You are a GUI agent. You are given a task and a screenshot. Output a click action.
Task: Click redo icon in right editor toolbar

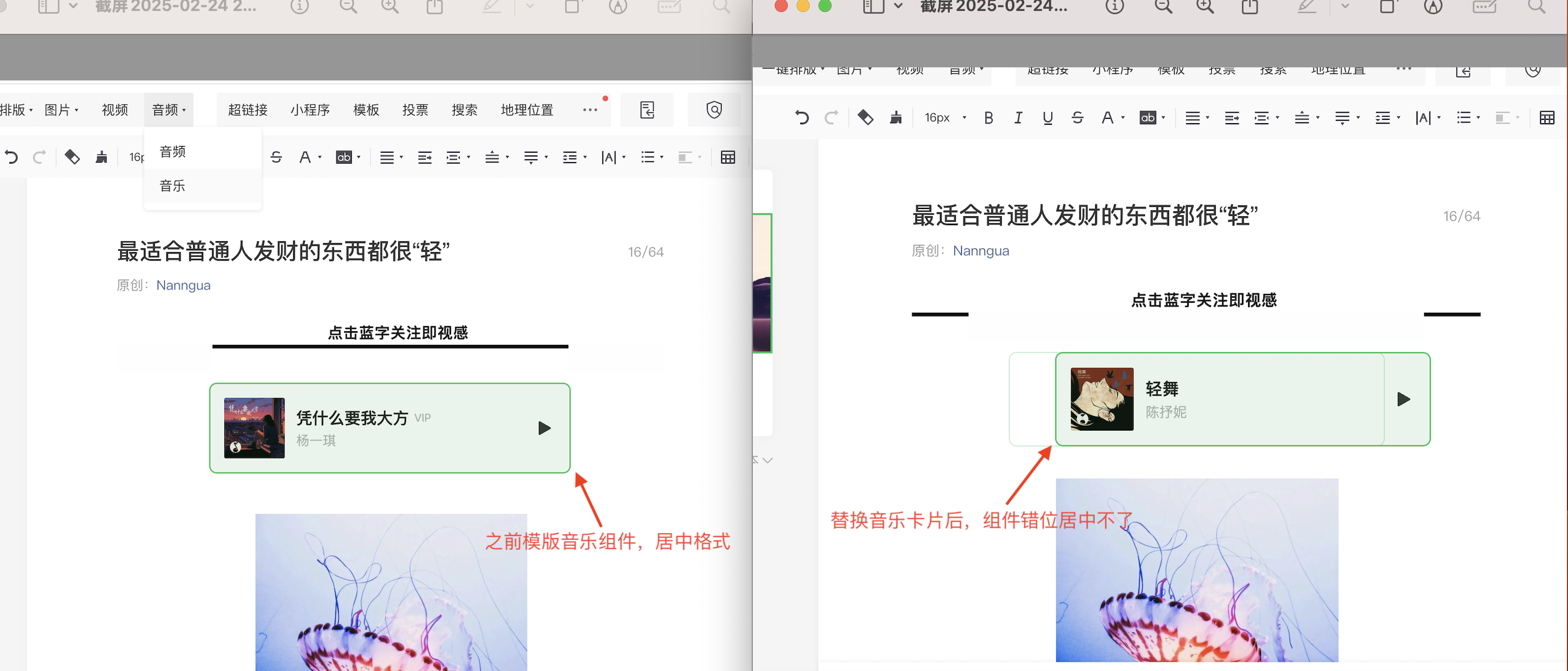[x=832, y=118]
